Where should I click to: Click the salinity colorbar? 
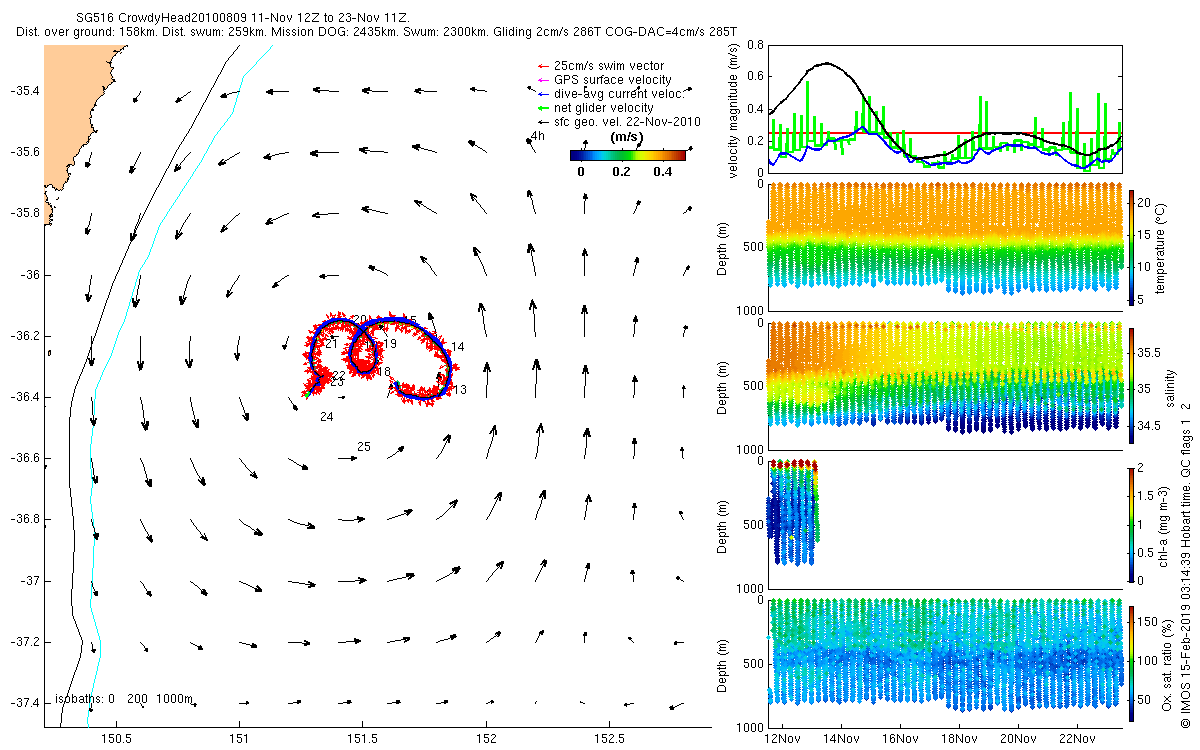[x=1132, y=386]
